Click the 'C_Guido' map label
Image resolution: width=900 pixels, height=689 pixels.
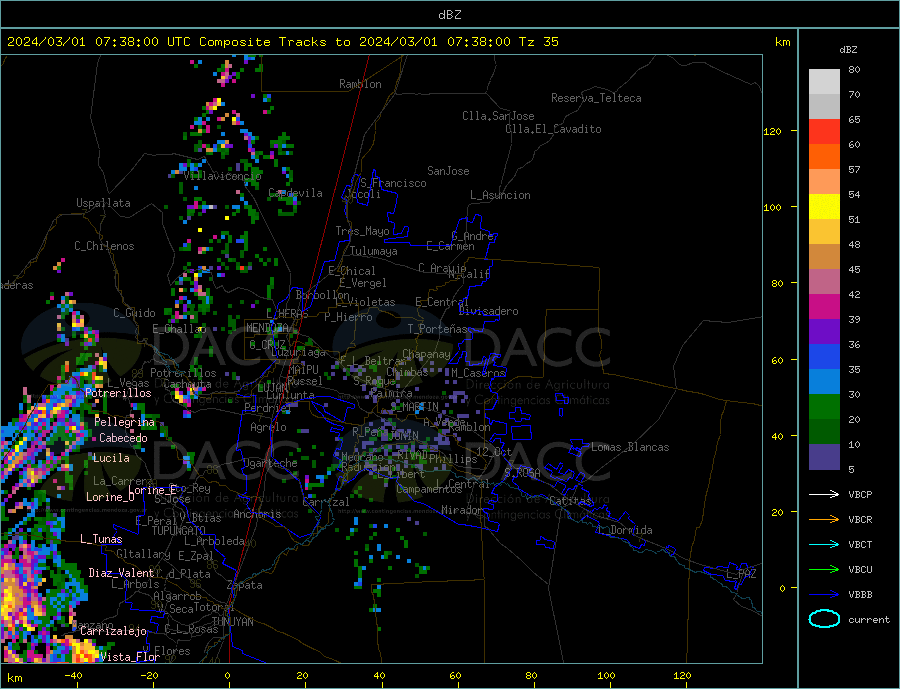(x=134, y=313)
